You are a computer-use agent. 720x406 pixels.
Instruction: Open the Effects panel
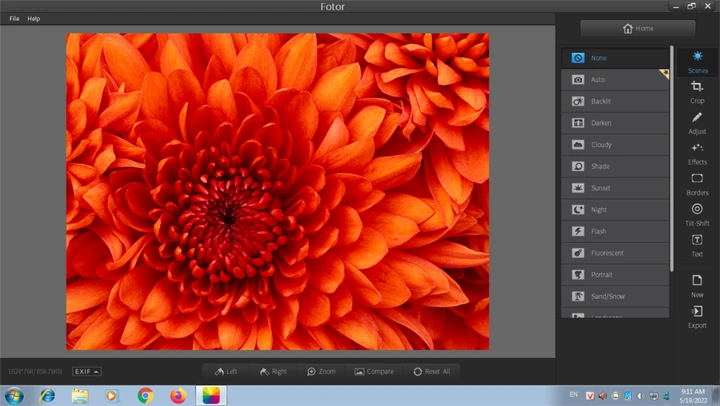coord(697,154)
